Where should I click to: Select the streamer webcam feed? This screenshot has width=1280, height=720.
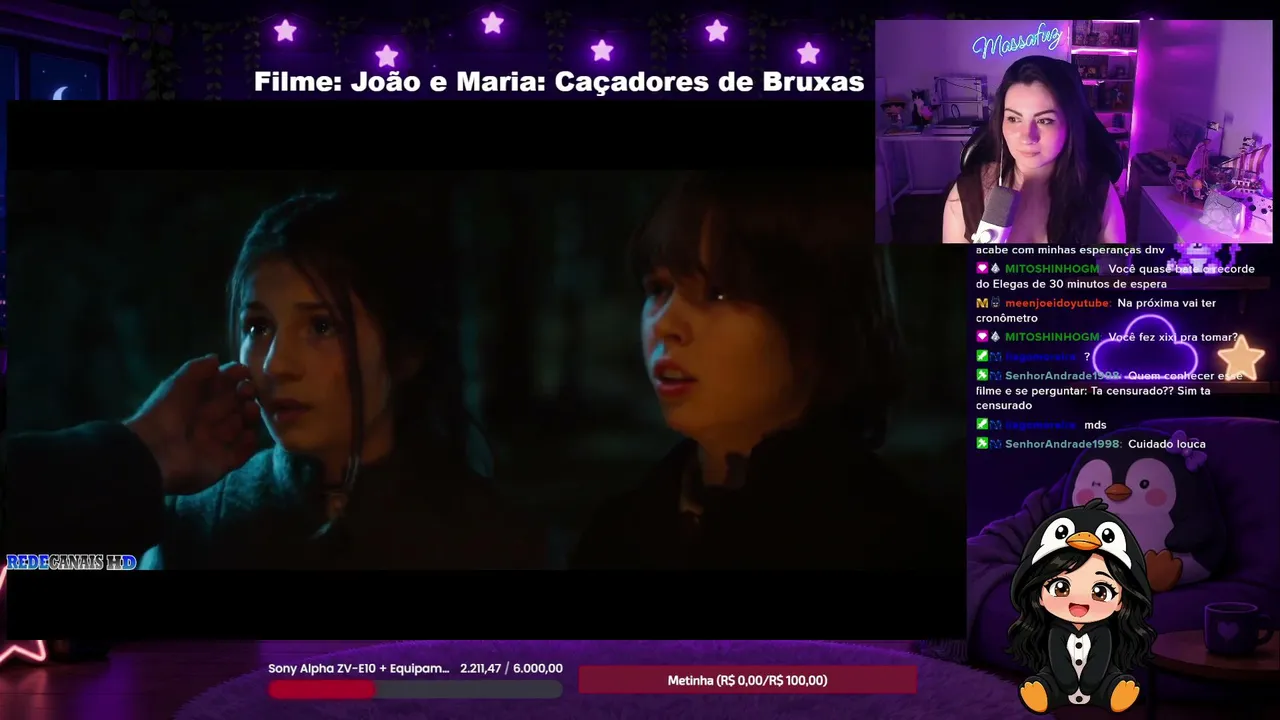click(1073, 131)
